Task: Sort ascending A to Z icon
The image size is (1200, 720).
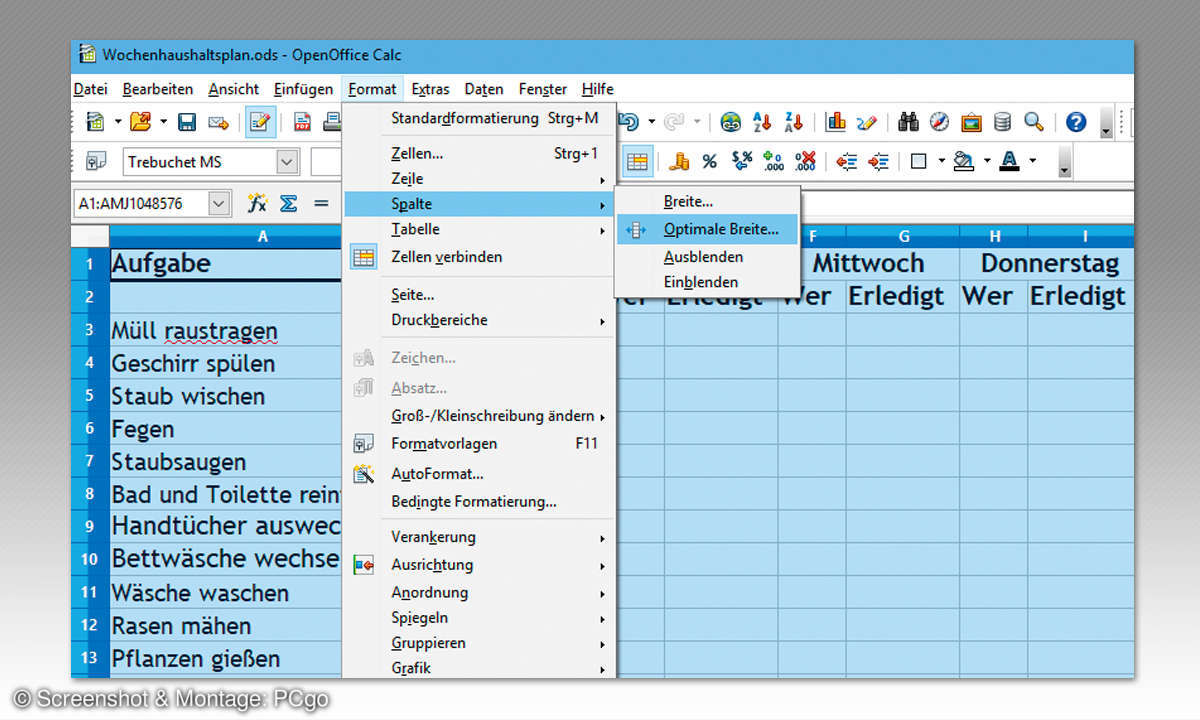Action: coord(763,122)
